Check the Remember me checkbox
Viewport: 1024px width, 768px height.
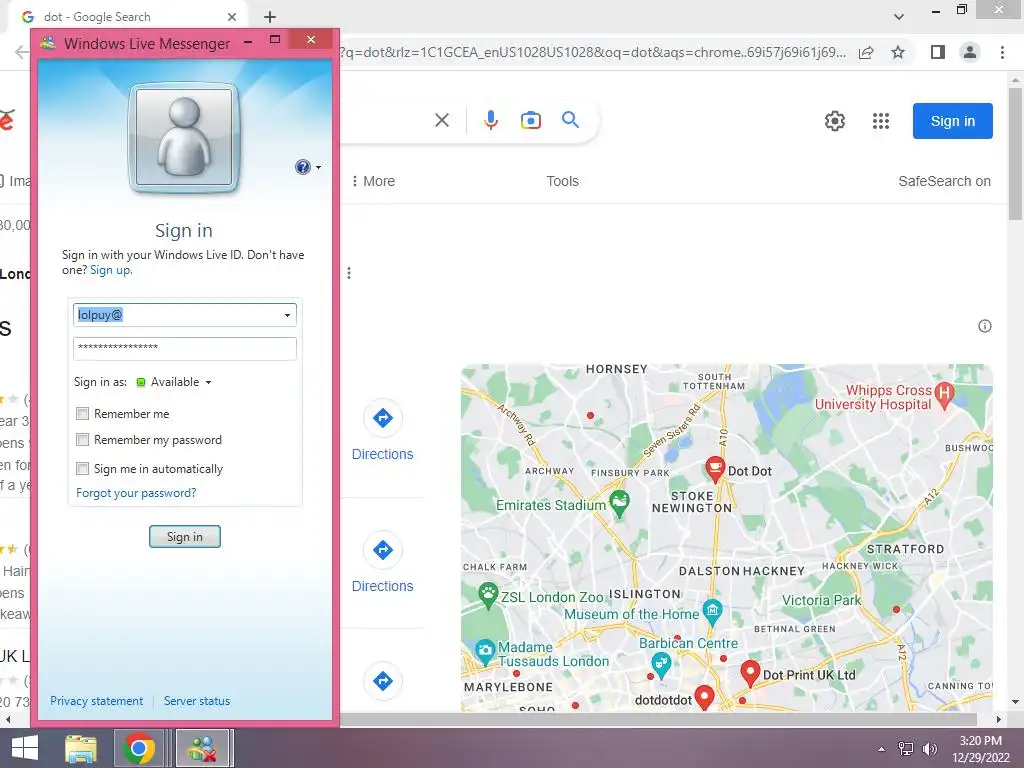click(82, 413)
